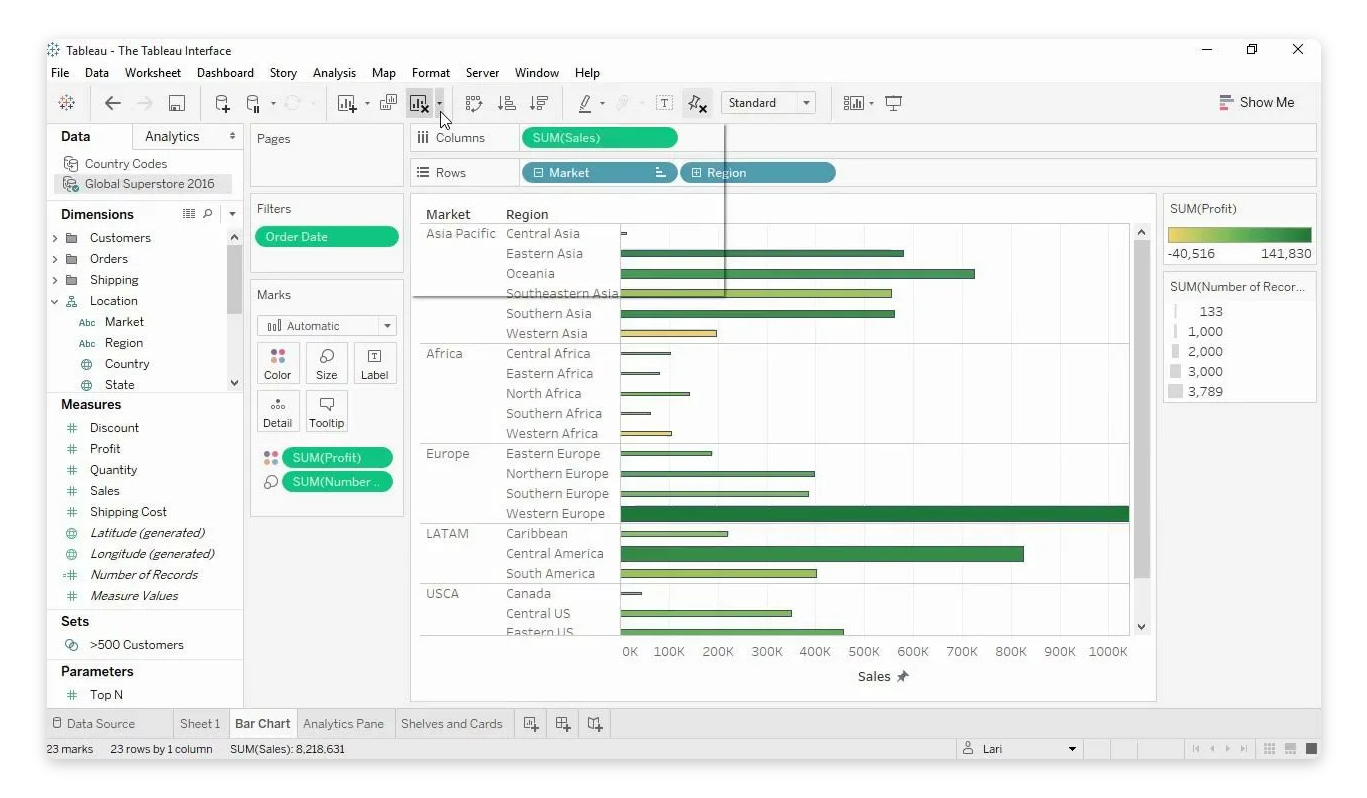Screen dimensions: 1367x798
Task: Select the Shipping Cost measure
Action: 128,512
